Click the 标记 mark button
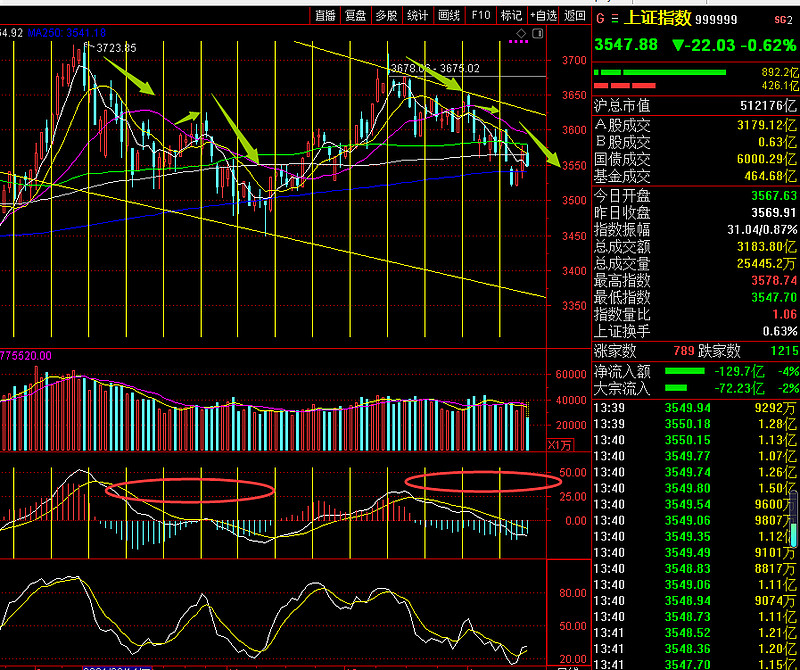The image size is (800, 670). (511, 15)
